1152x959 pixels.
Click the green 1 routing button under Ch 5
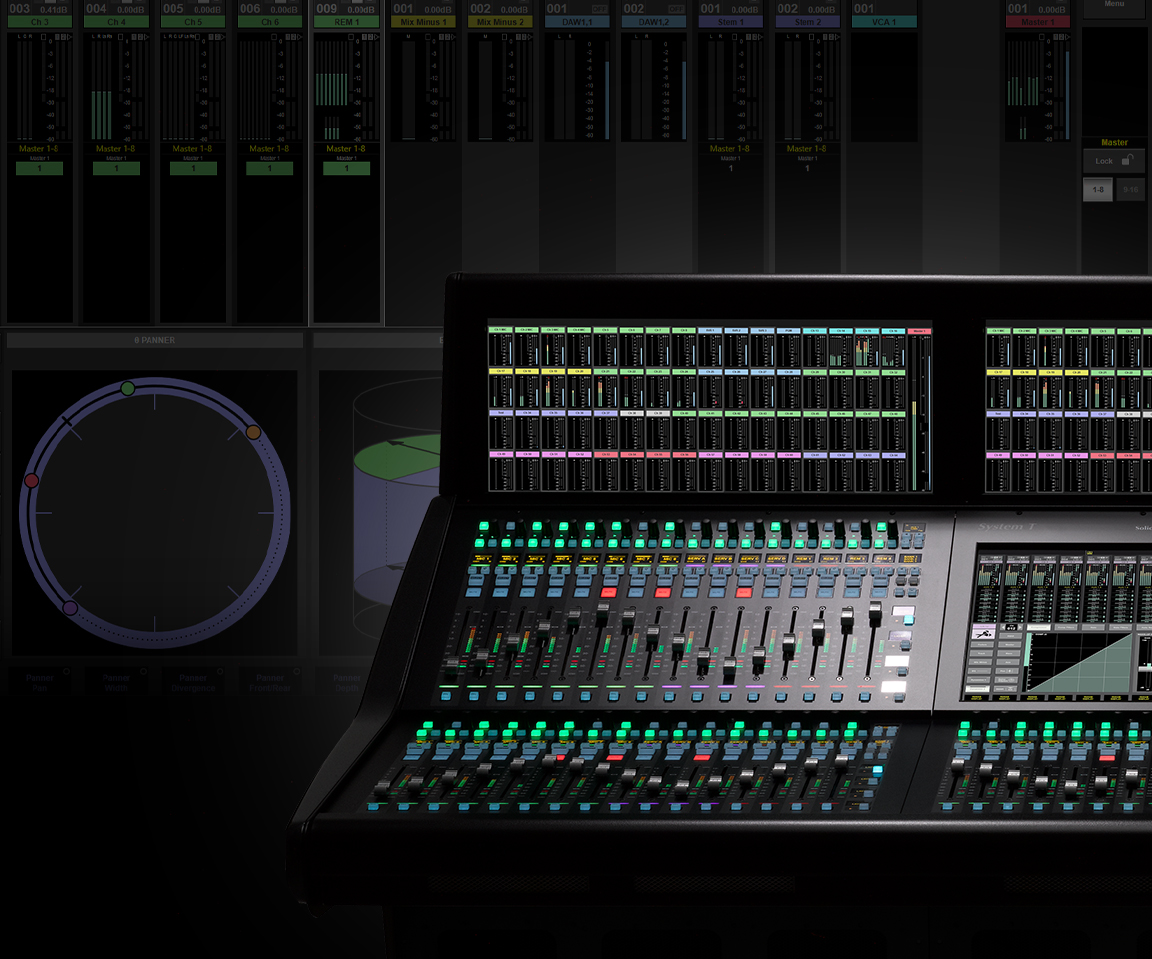193,169
